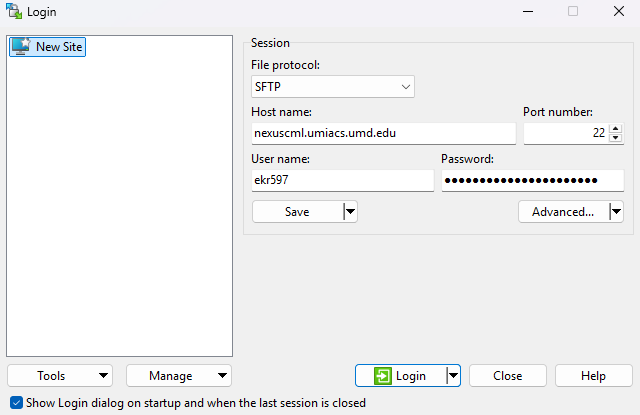Open the Manage menu button
The image size is (640, 415).
178,376
